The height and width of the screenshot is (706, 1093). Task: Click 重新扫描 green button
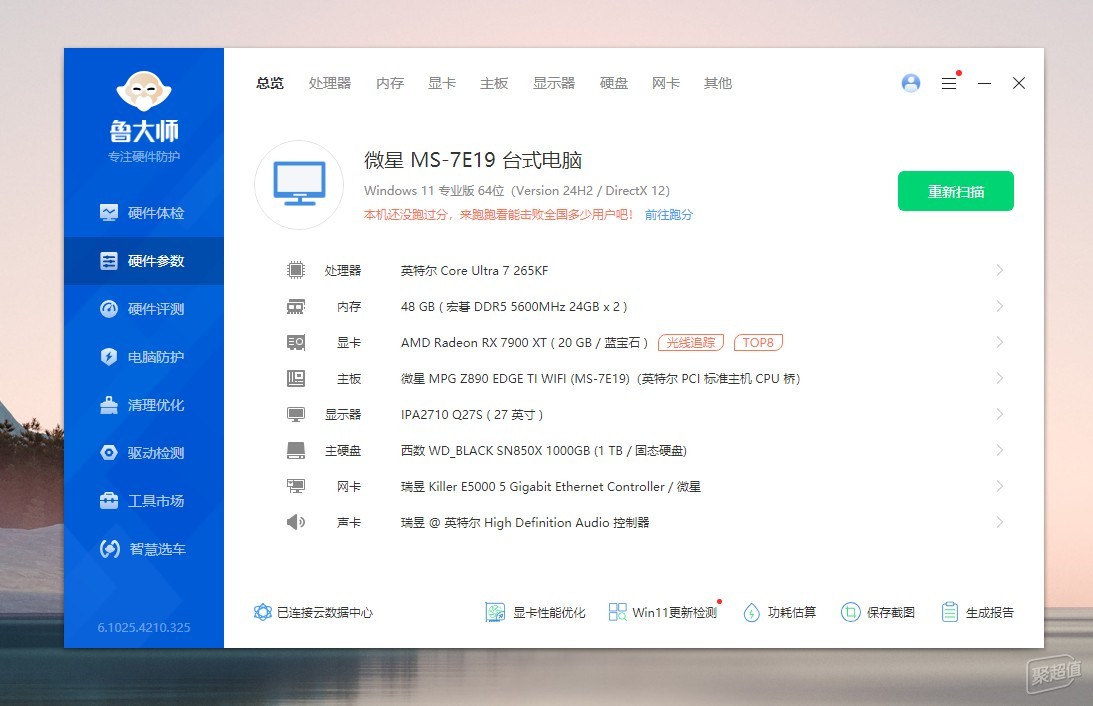[956, 191]
